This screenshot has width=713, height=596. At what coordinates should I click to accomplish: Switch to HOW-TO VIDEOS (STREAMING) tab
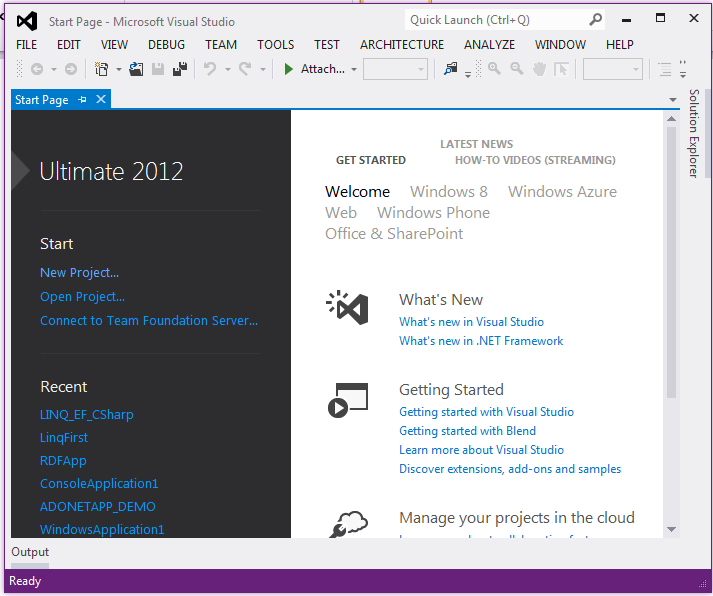(535, 160)
